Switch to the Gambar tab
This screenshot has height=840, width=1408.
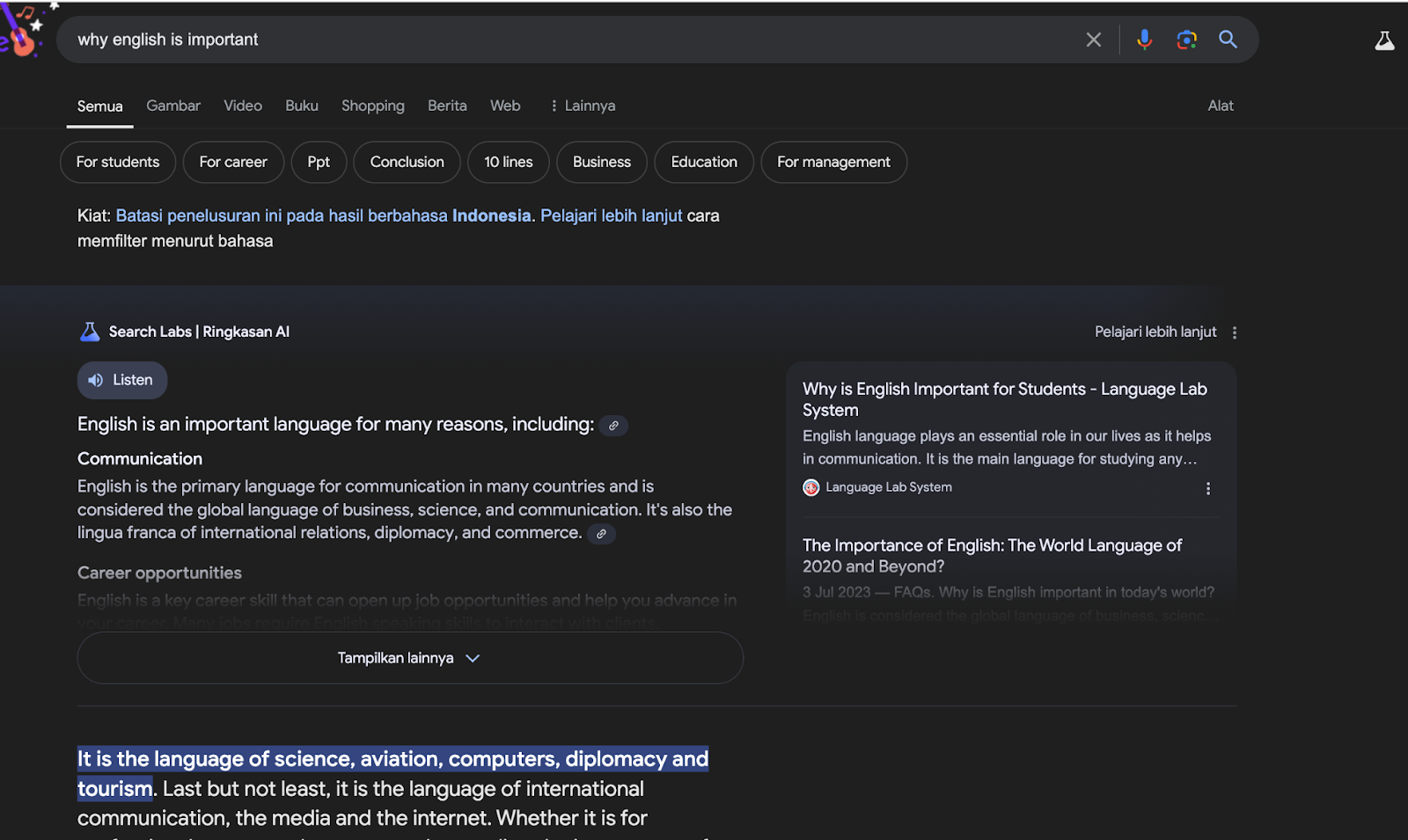[x=173, y=106]
